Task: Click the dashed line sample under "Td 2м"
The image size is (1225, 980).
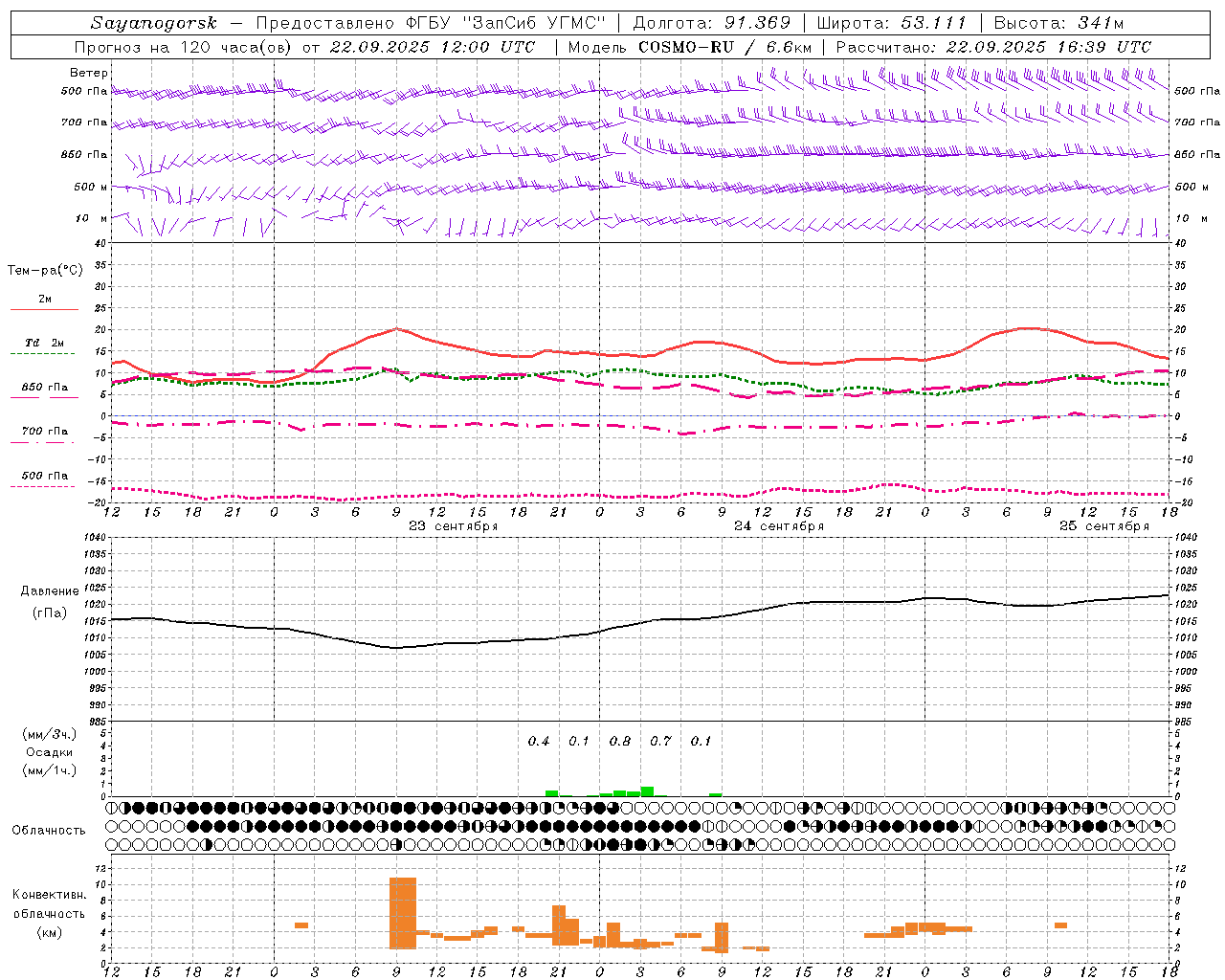Action: (42, 354)
